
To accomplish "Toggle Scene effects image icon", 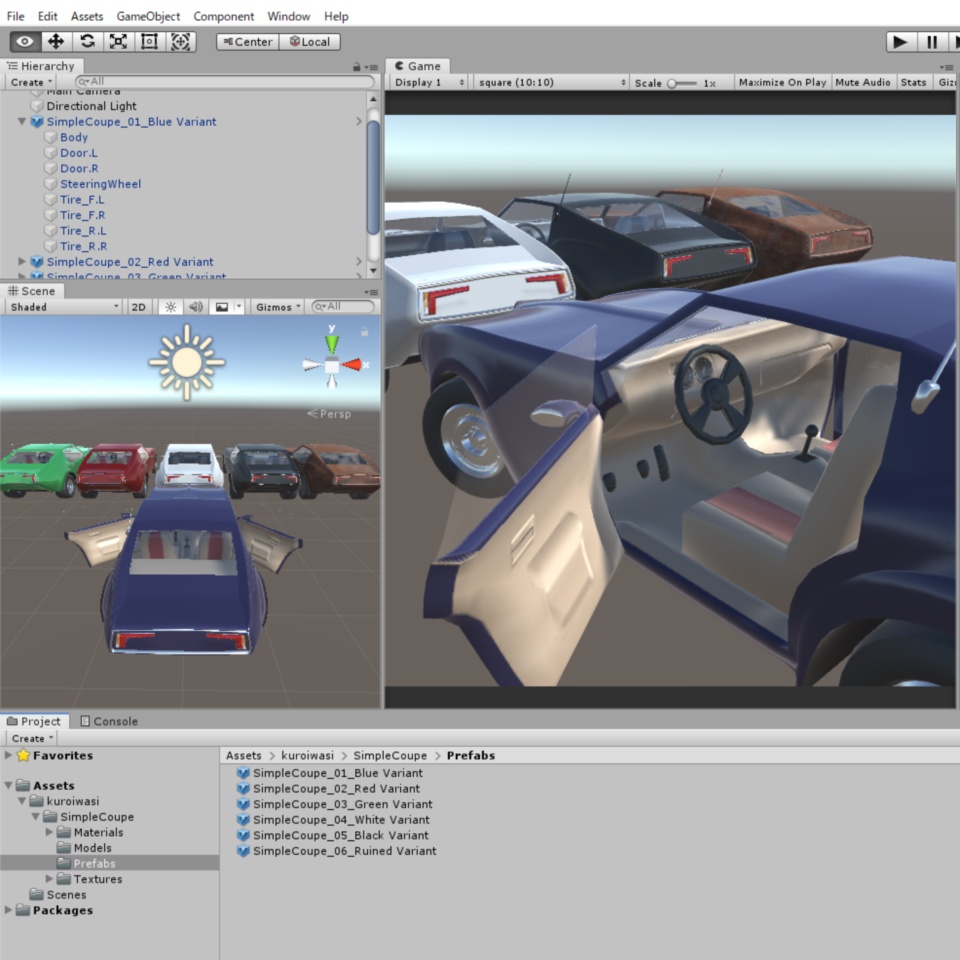I will [x=222, y=307].
